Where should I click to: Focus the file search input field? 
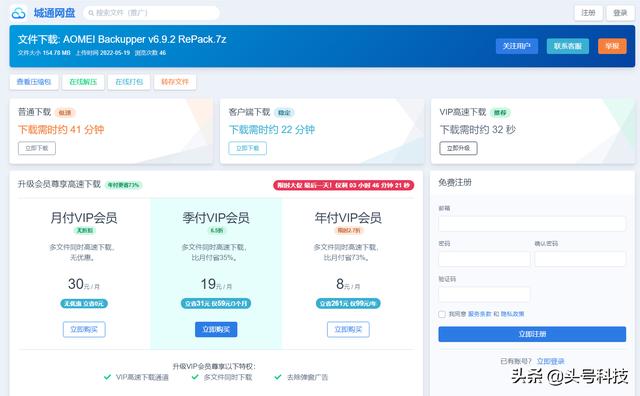tap(151, 13)
